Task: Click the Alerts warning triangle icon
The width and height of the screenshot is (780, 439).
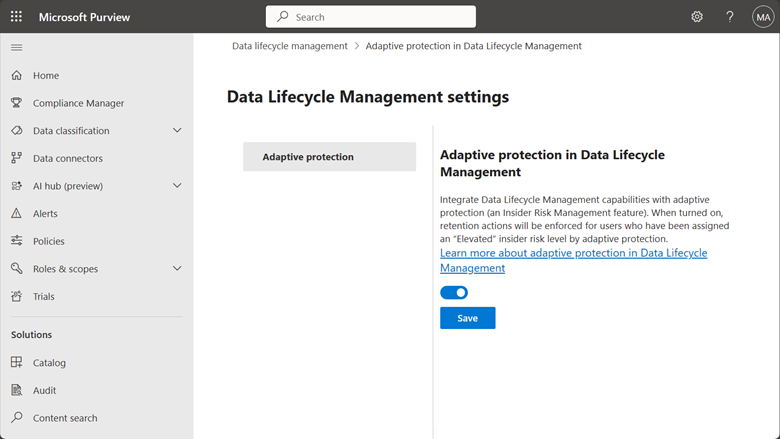Action: [16, 213]
